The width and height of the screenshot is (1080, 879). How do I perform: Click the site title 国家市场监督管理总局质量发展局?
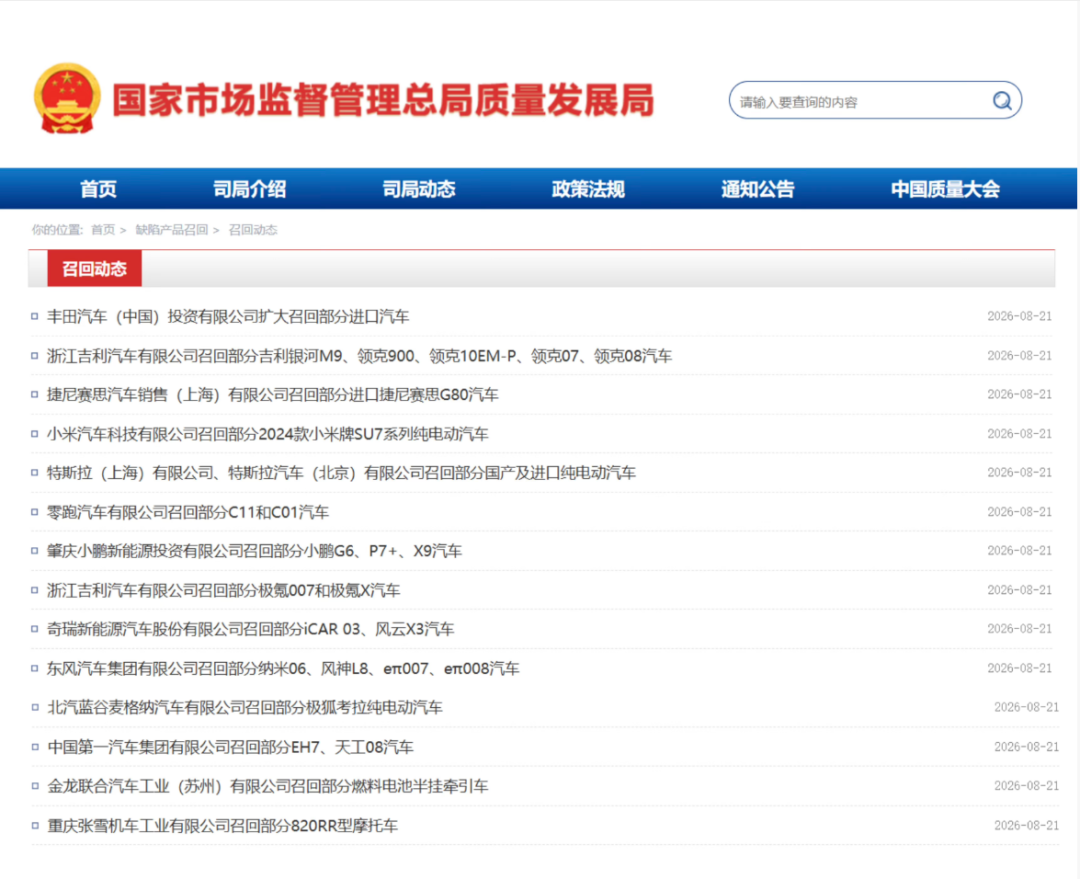383,100
